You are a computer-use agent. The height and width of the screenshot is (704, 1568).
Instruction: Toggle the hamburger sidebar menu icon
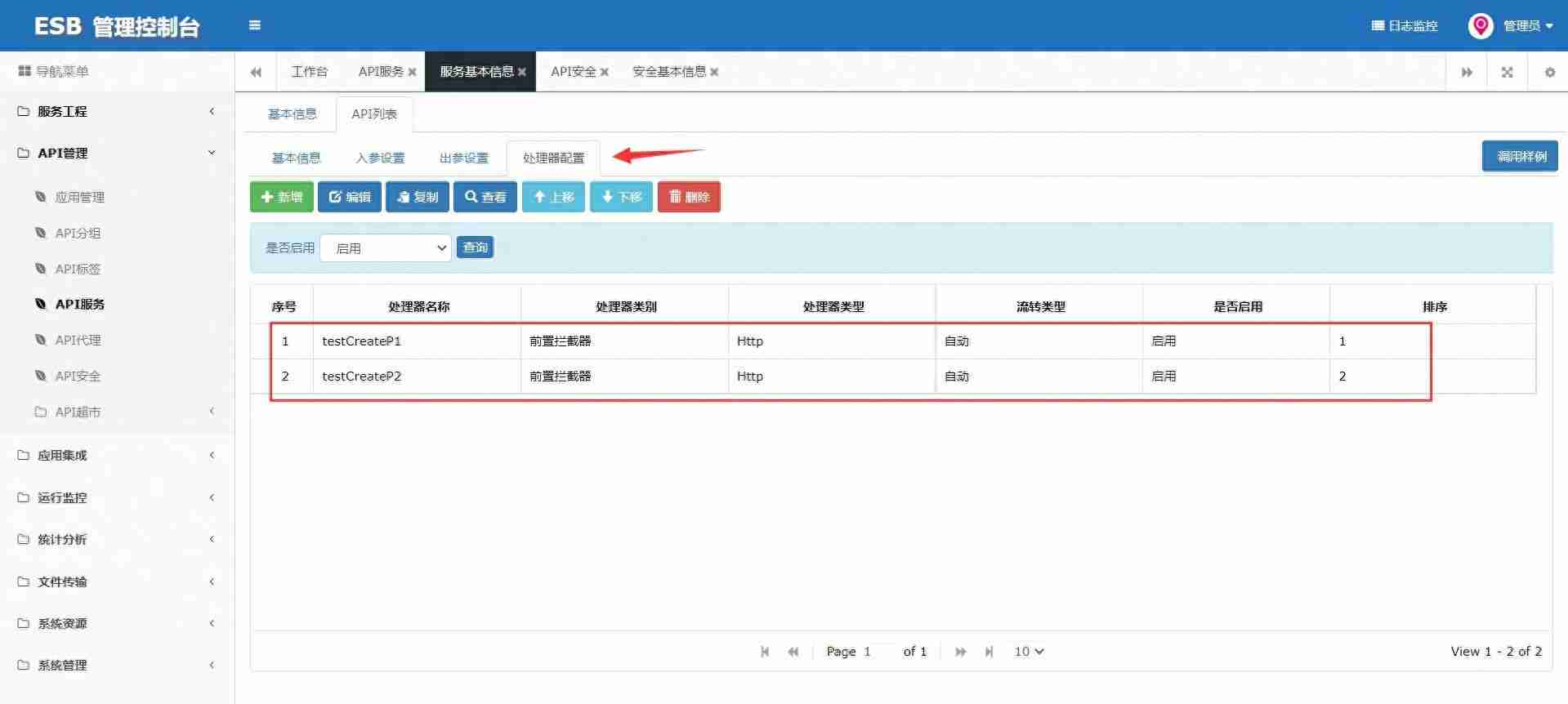coord(255,25)
